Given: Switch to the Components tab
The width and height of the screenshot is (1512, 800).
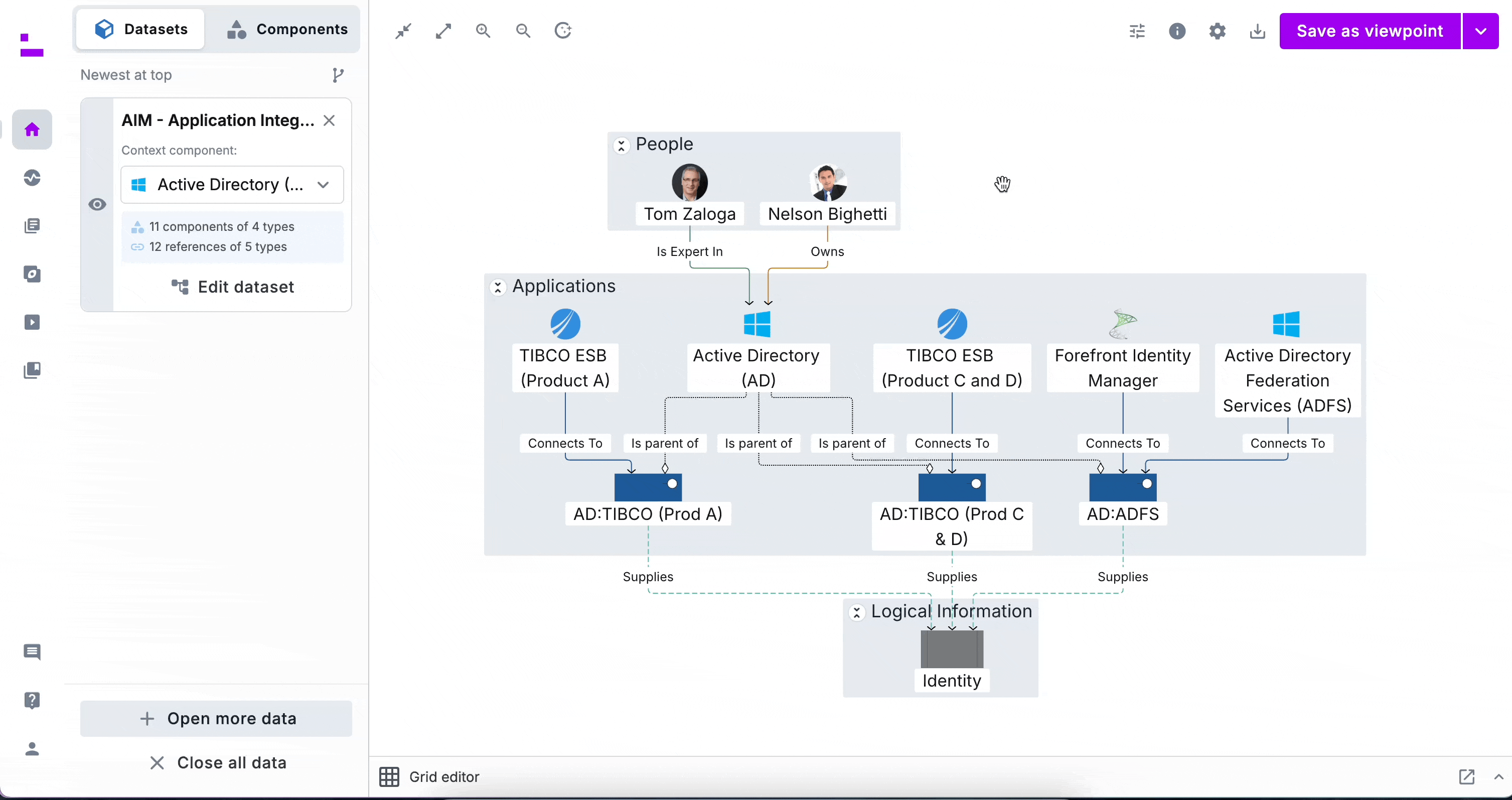Looking at the screenshot, I should click(287, 29).
